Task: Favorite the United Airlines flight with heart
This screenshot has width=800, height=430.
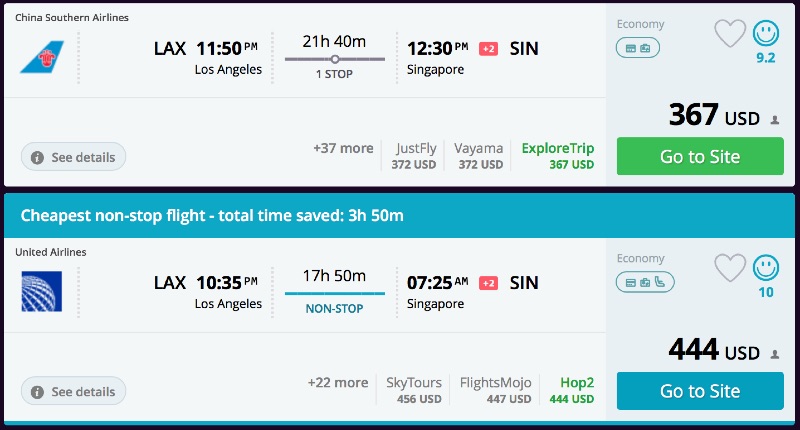Action: [730, 268]
